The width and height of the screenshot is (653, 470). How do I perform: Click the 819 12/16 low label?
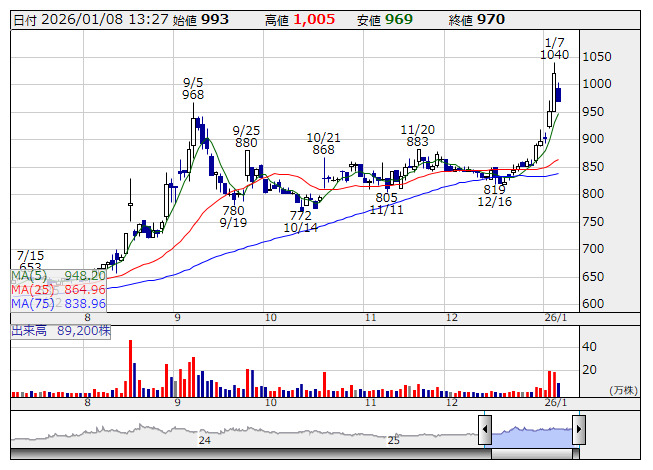494,195
